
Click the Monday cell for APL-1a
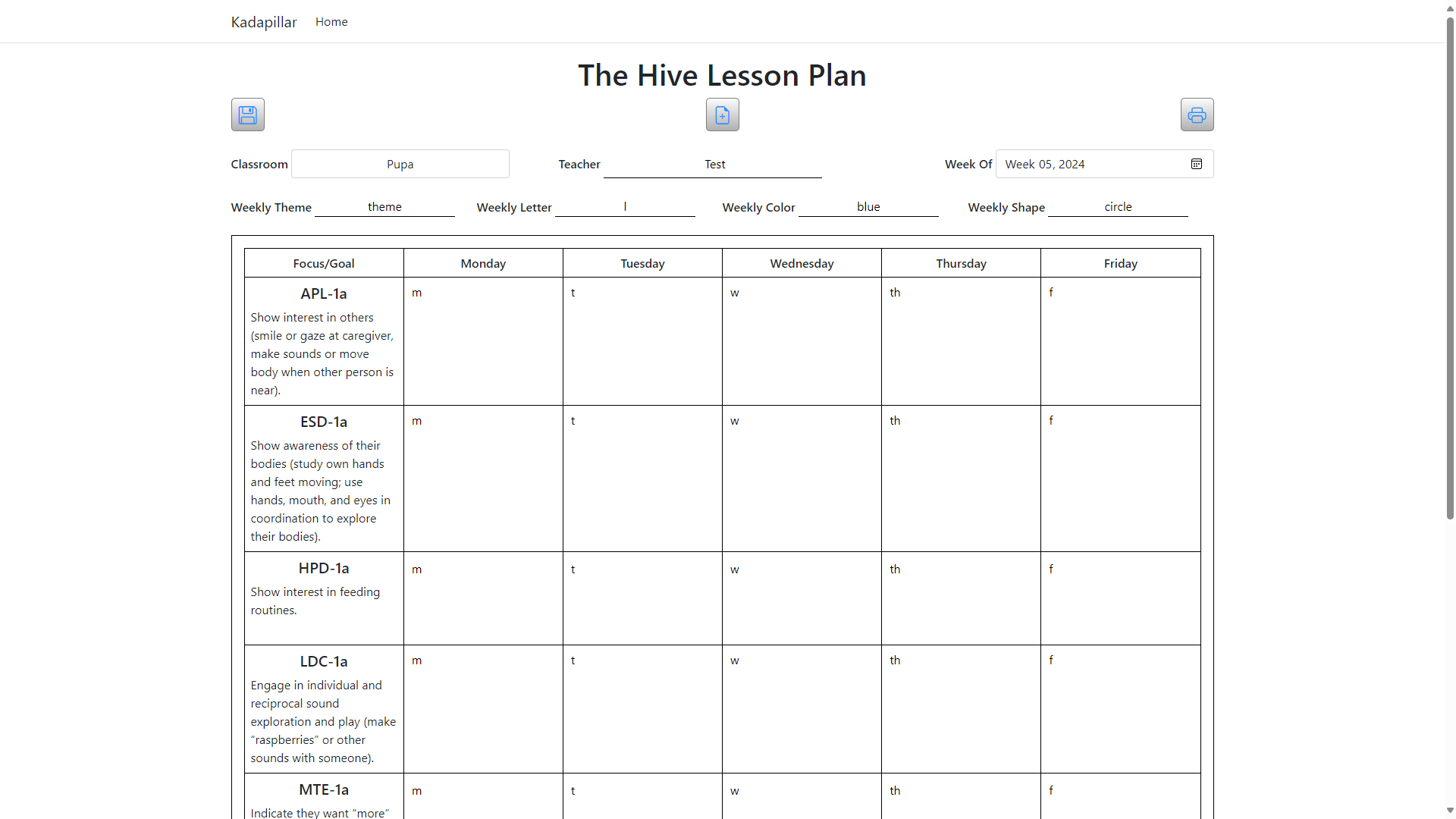[x=483, y=340]
